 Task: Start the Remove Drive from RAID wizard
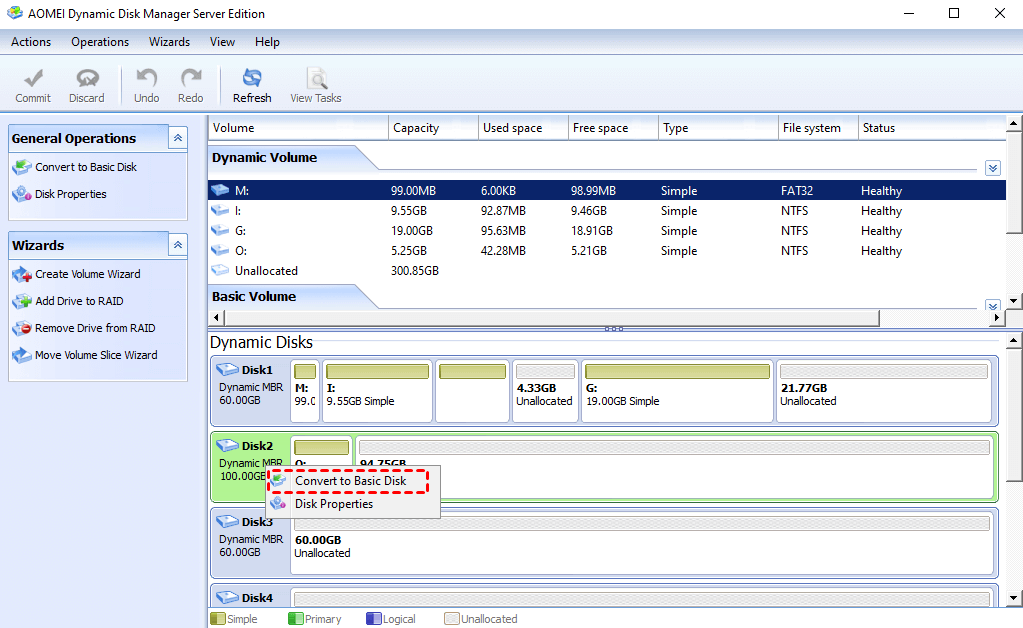[x=95, y=328]
